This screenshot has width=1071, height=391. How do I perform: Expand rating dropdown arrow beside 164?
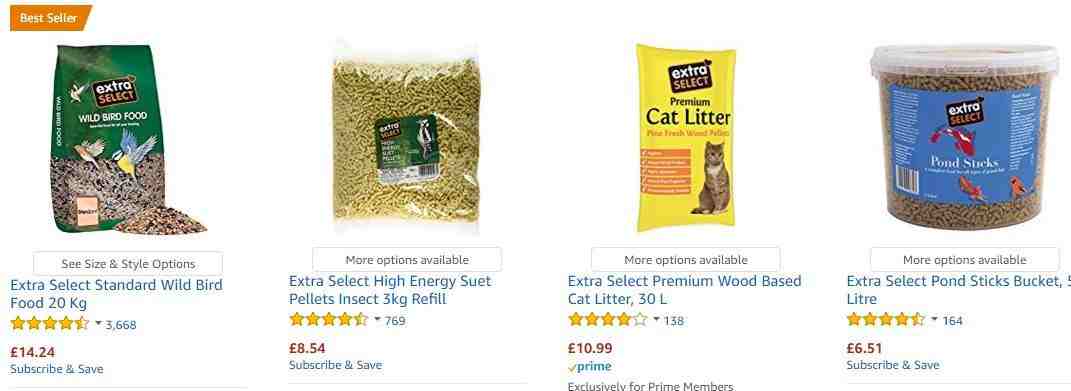[x=934, y=319]
